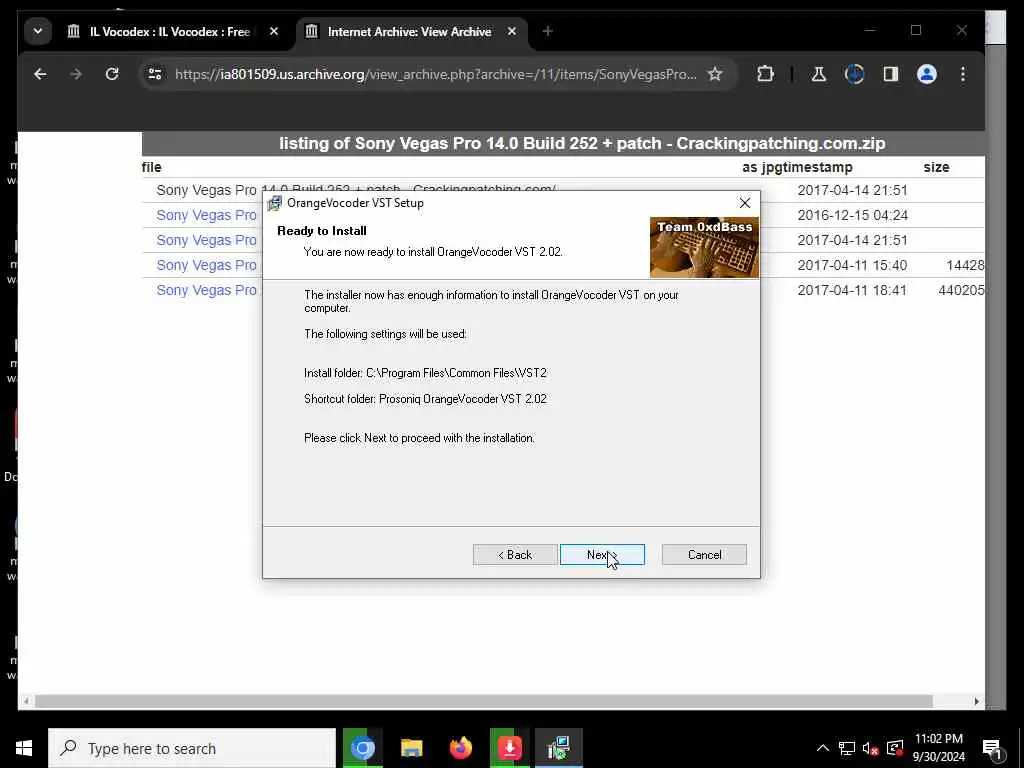1024x768 pixels.
Task: Go back in the browser
Action: point(40,74)
